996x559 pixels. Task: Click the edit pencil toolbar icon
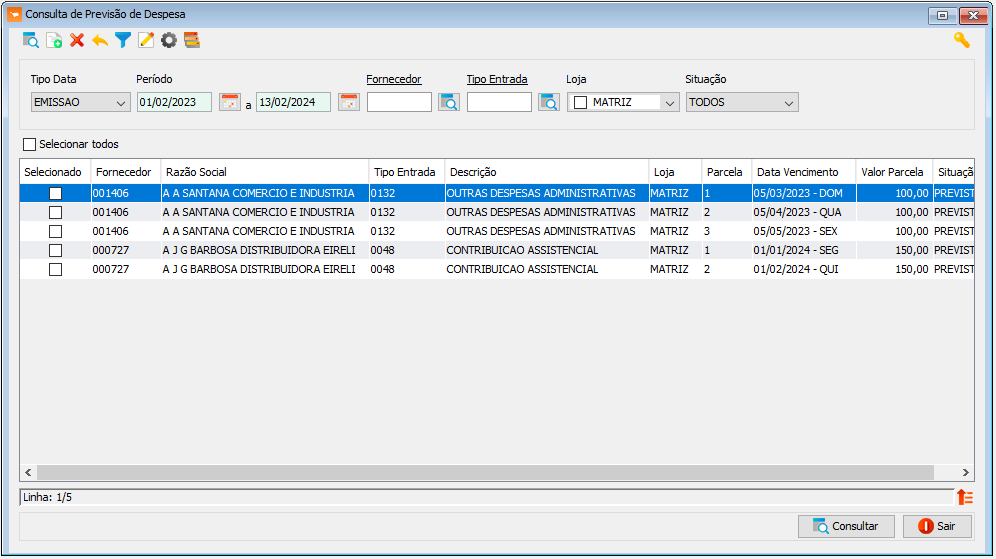[145, 41]
